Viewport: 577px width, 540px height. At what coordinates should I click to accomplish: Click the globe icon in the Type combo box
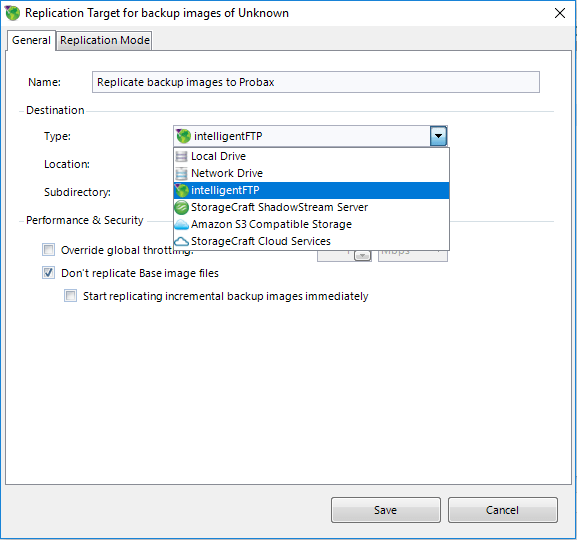click(x=183, y=136)
